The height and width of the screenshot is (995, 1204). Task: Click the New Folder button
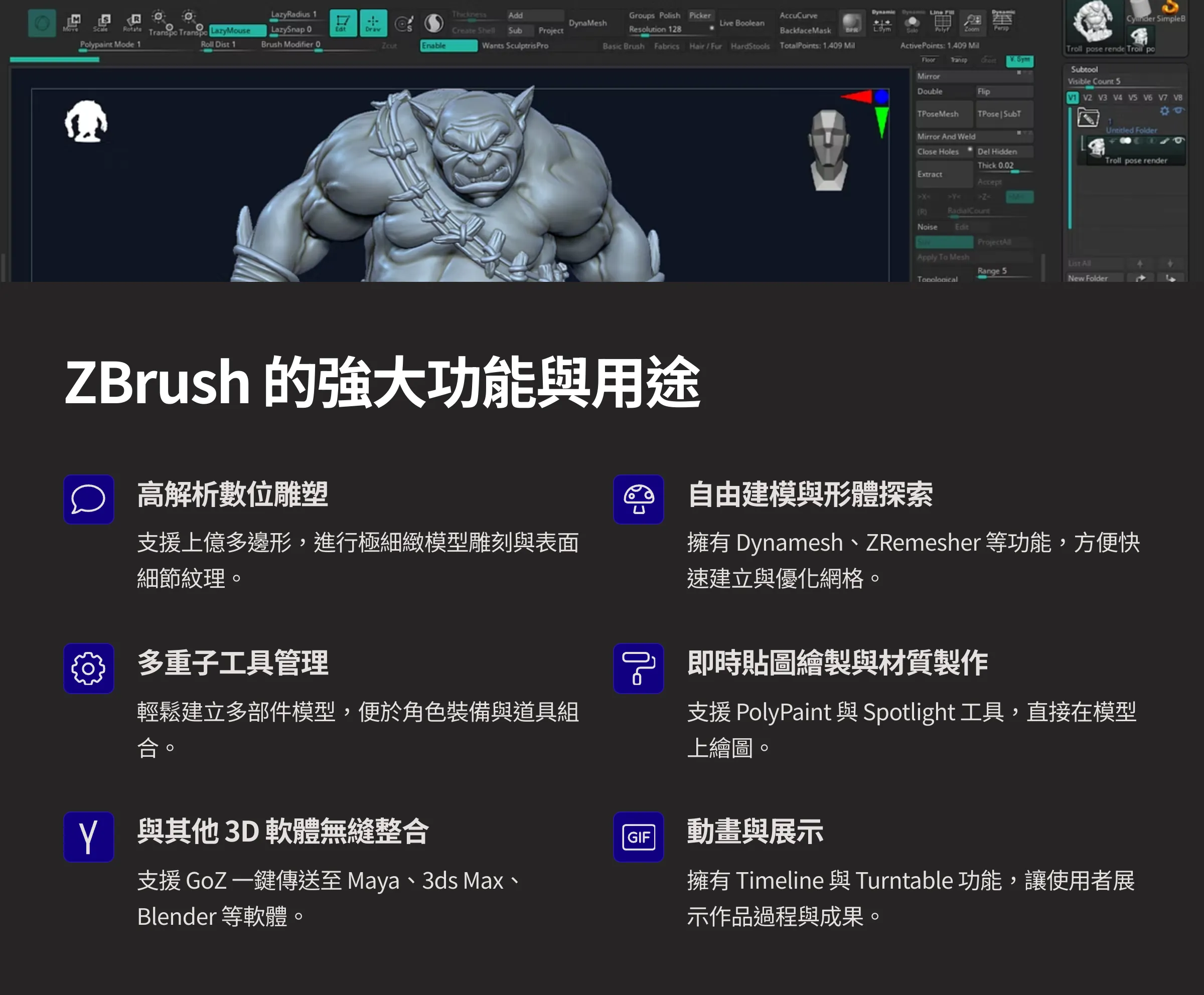pyautogui.click(x=1095, y=278)
